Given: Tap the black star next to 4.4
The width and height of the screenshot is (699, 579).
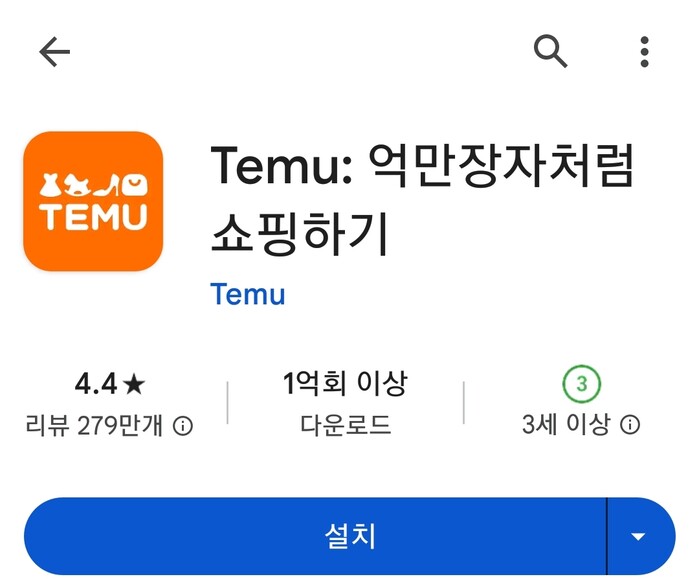Looking at the screenshot, I should pos(134,384).
